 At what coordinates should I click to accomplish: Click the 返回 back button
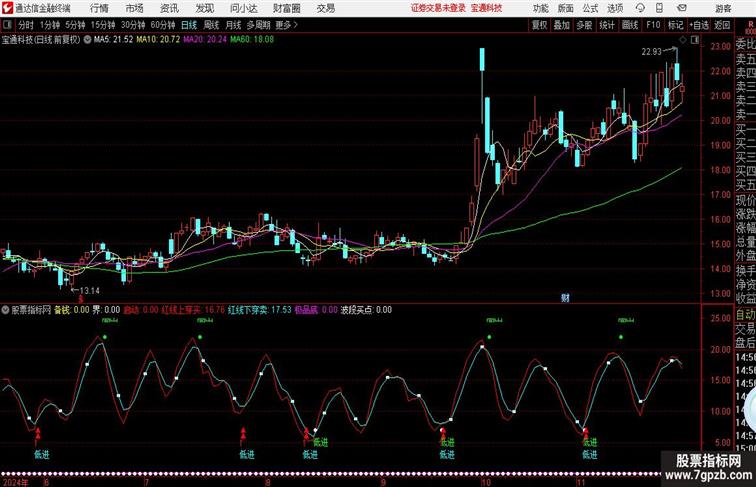[722, 25]
